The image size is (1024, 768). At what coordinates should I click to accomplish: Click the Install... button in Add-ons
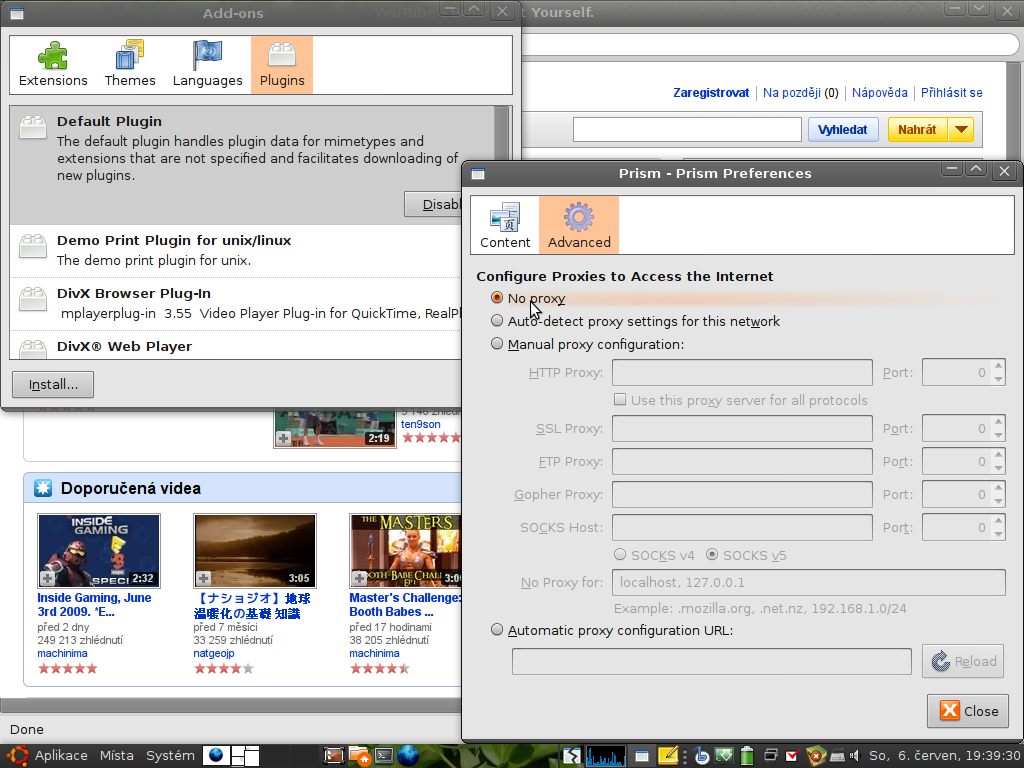point(53,385)
